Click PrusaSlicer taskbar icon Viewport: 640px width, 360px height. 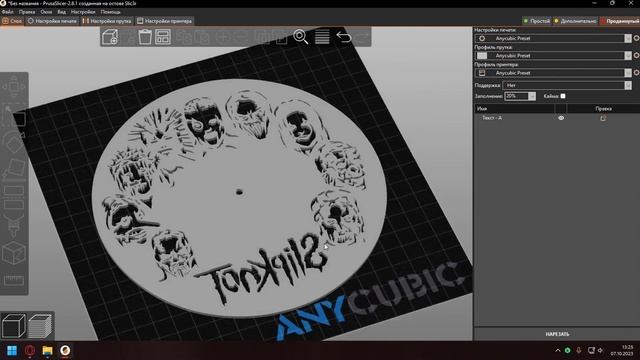coord(65,350)
